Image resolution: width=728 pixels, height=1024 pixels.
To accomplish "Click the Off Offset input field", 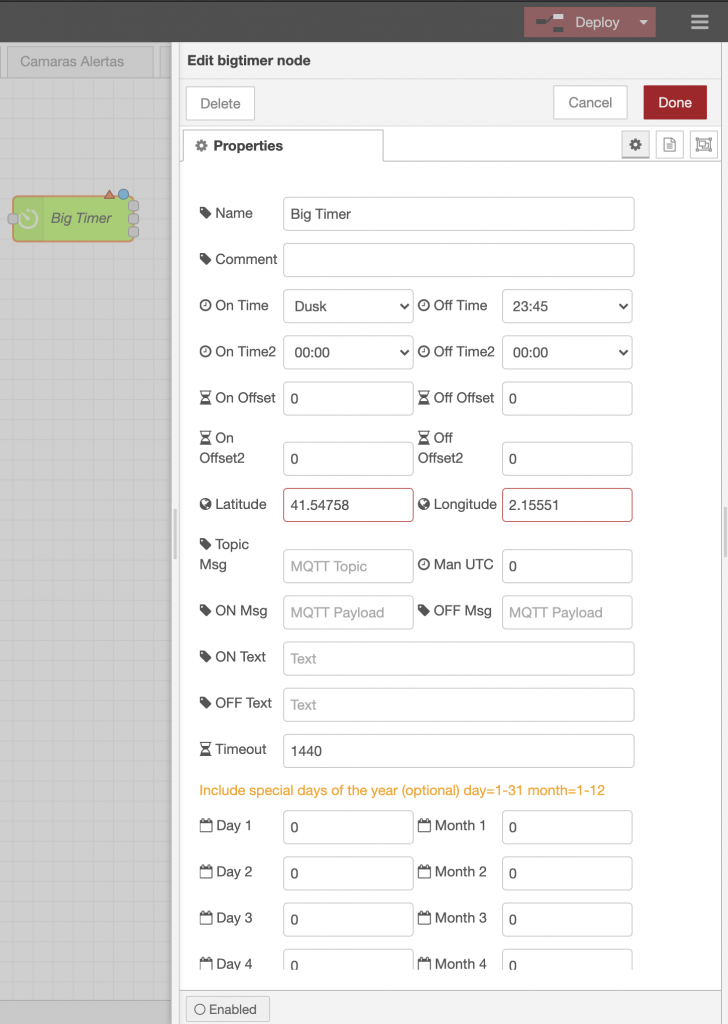I will [x=567, y=398].
